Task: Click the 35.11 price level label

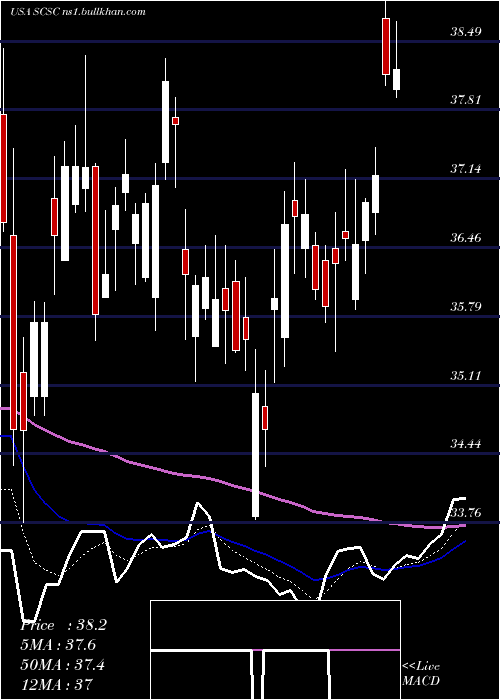Action: pos(465,375)
